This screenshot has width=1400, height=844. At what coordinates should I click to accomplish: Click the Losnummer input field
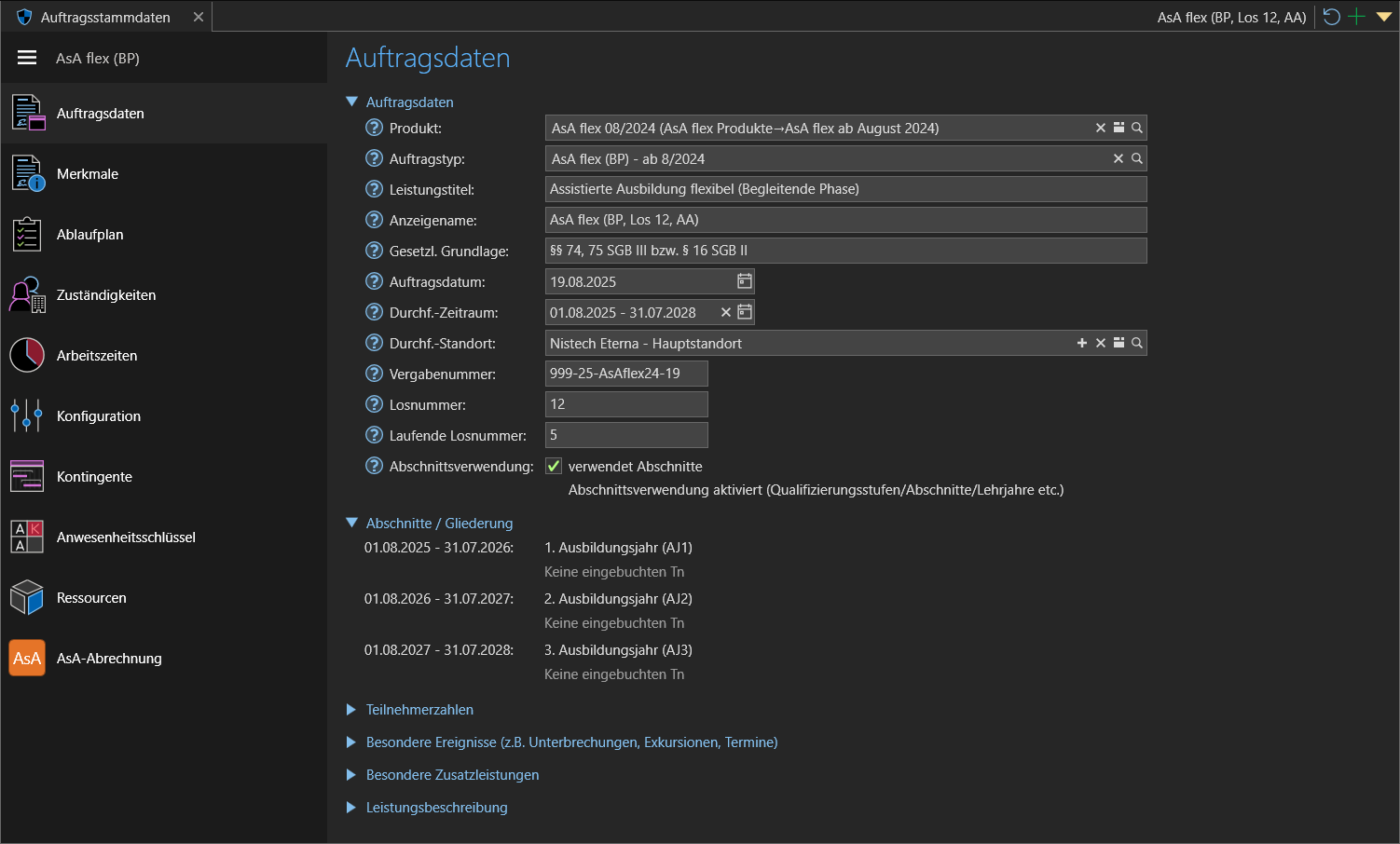625,404
